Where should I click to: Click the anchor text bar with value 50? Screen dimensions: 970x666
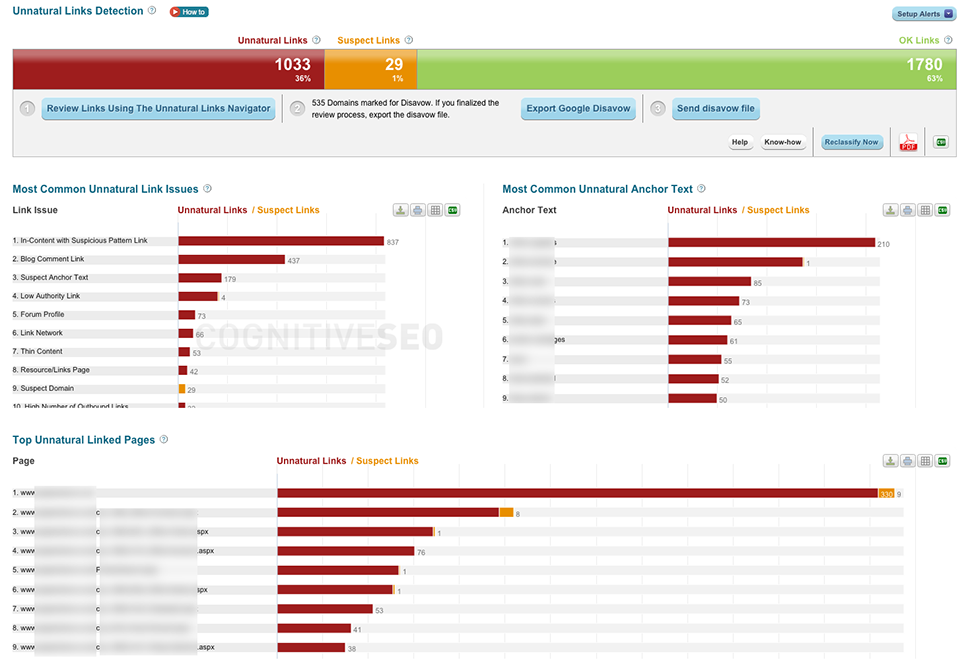[x=693, y=398]
